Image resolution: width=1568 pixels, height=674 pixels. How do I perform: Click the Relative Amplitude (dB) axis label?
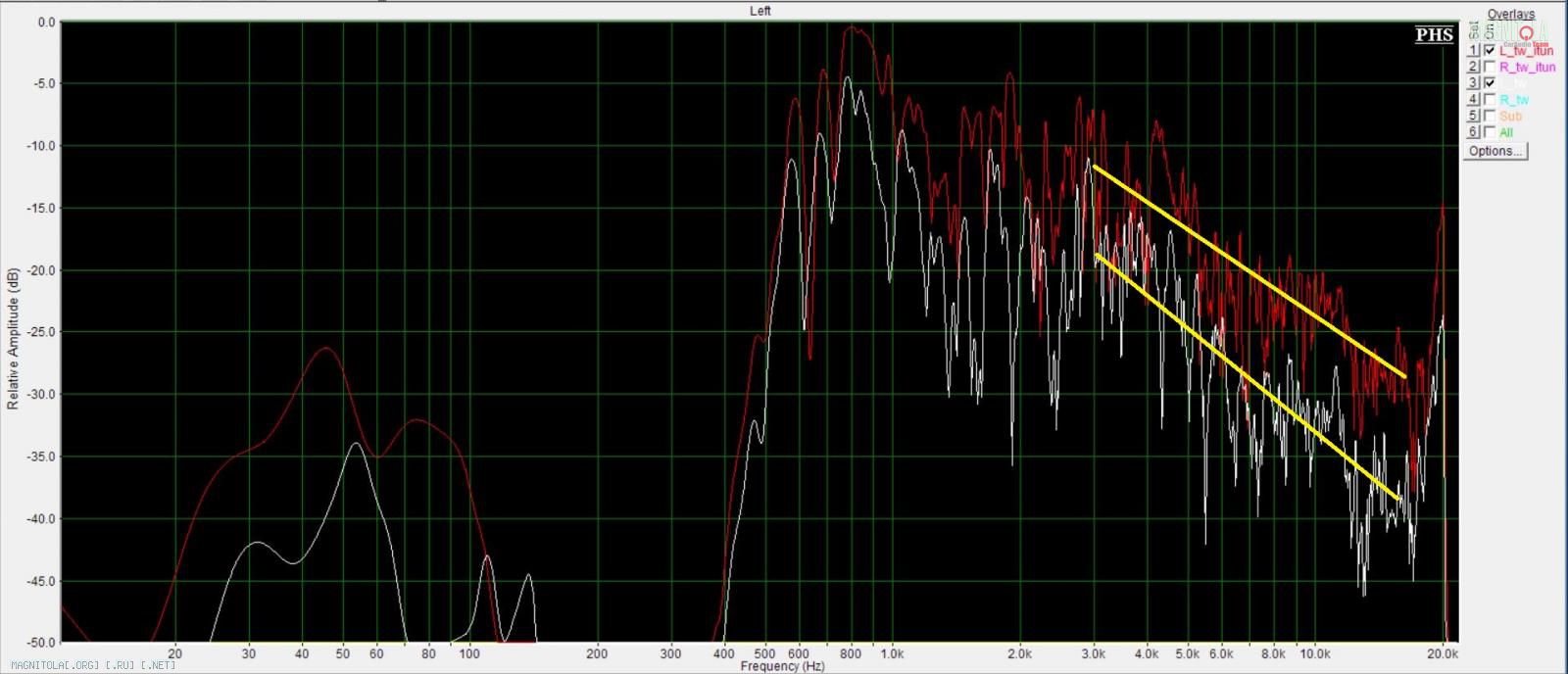pyautogui.click(x=13, y=338)
